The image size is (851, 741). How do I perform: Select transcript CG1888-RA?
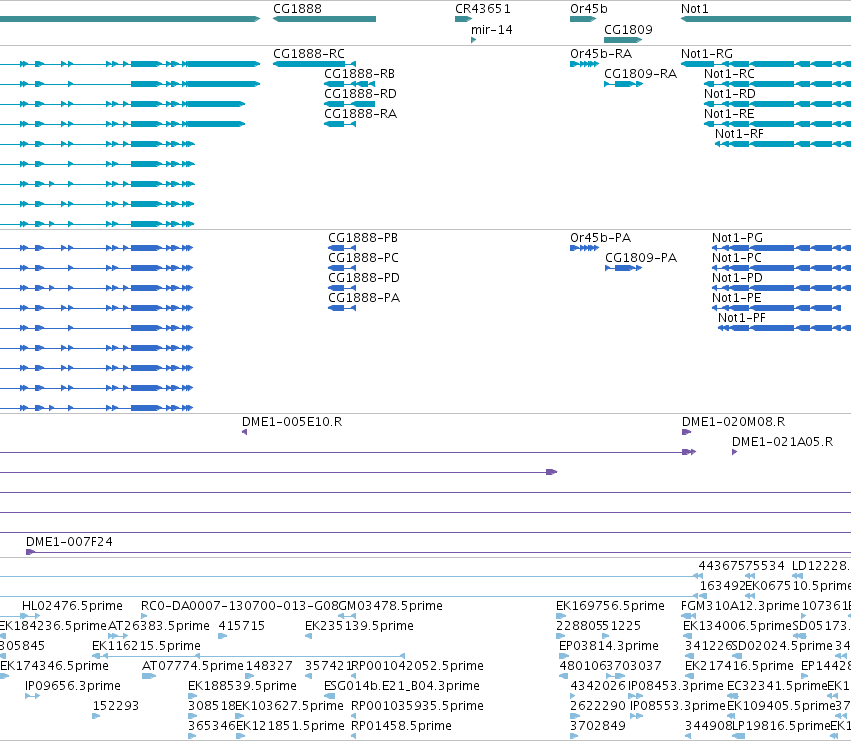[340, 124]
